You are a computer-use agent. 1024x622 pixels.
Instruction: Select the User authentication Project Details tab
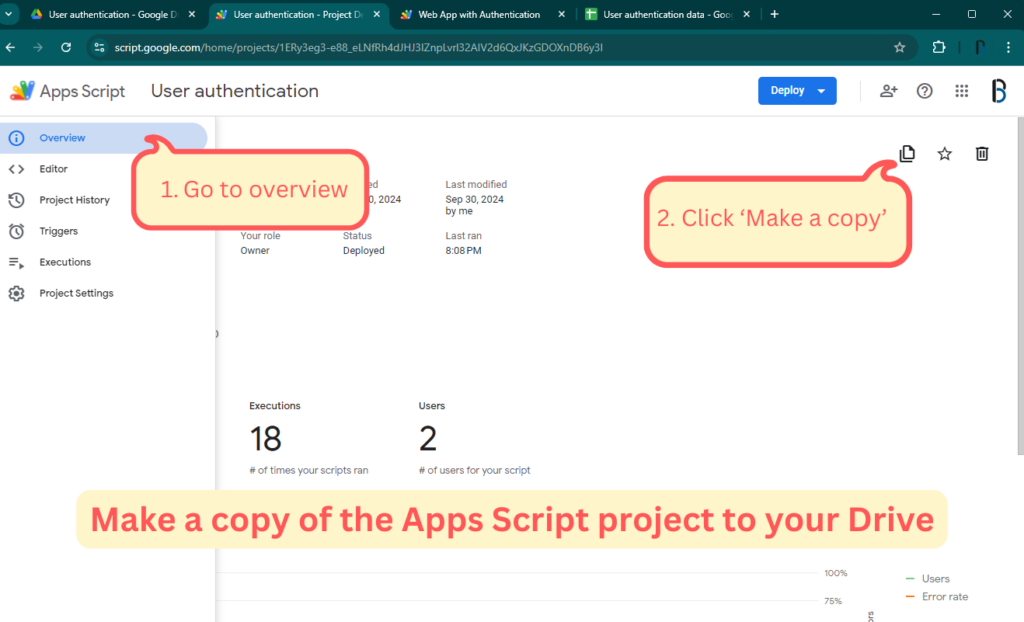297,14
